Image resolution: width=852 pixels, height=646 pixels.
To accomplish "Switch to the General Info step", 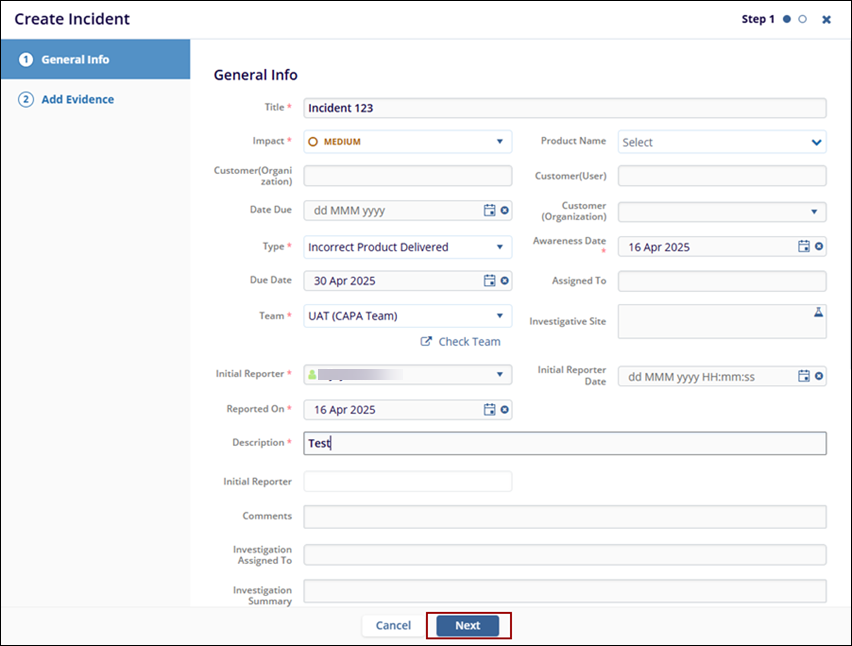I will click(x=76, y=60).
